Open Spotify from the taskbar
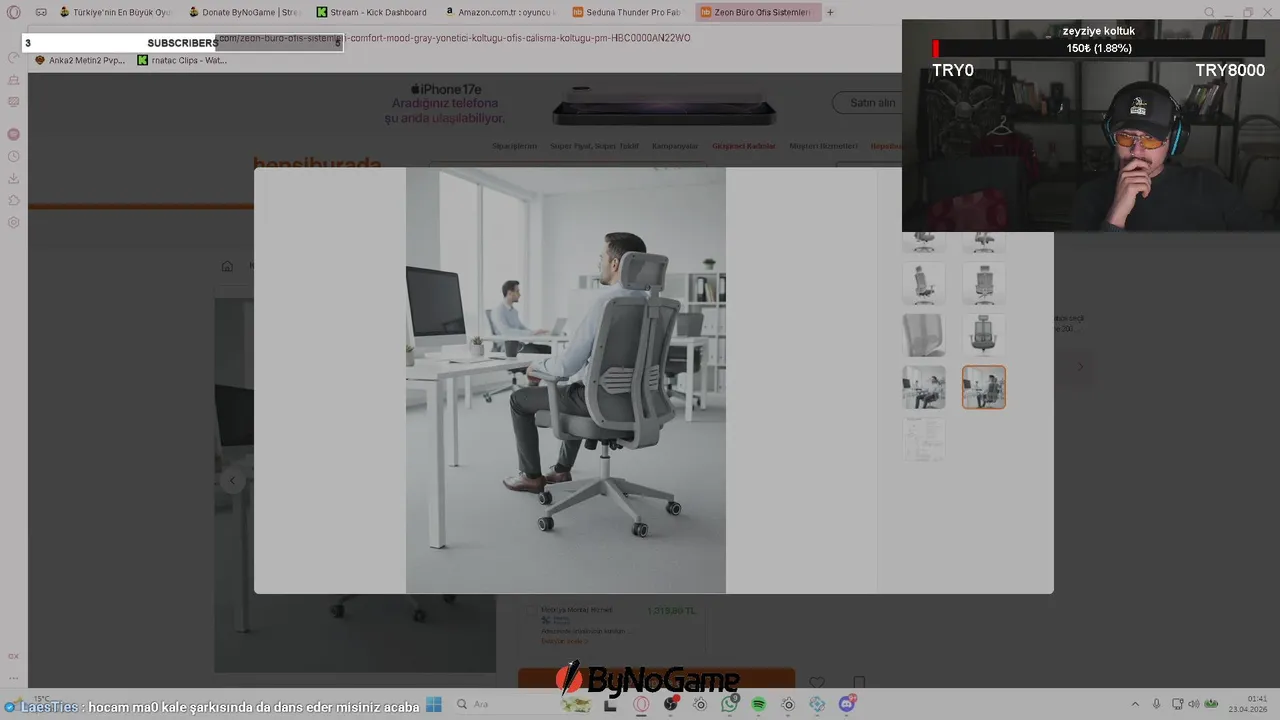This screenshot has height=720, width=1280. pos(758,704)
